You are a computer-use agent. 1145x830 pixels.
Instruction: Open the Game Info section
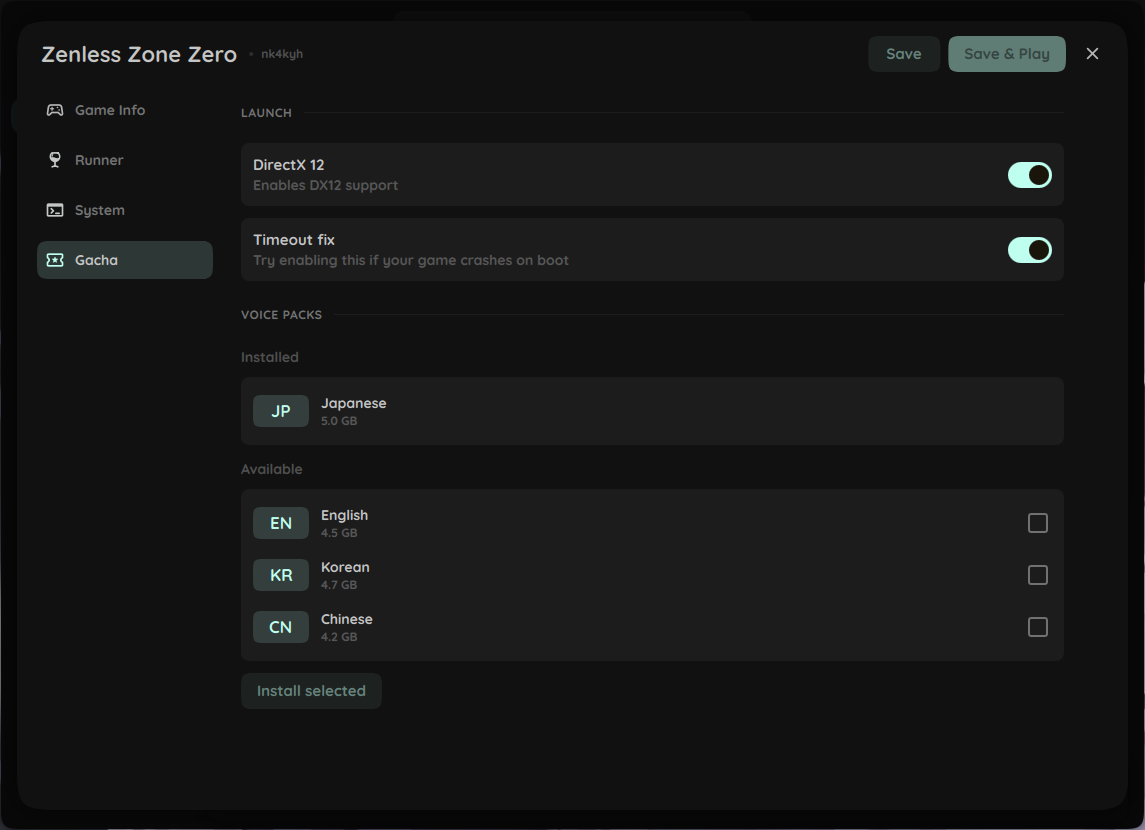(125, 110)
